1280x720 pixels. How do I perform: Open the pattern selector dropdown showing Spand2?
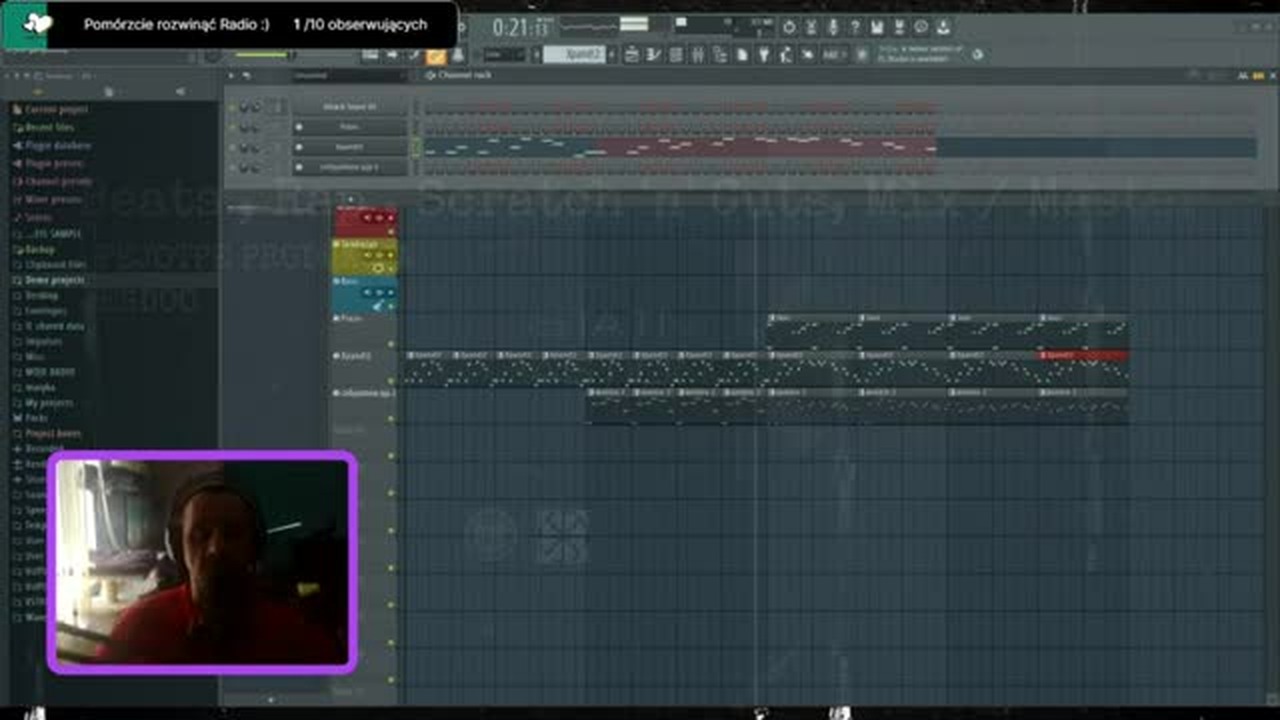point(574,55)
